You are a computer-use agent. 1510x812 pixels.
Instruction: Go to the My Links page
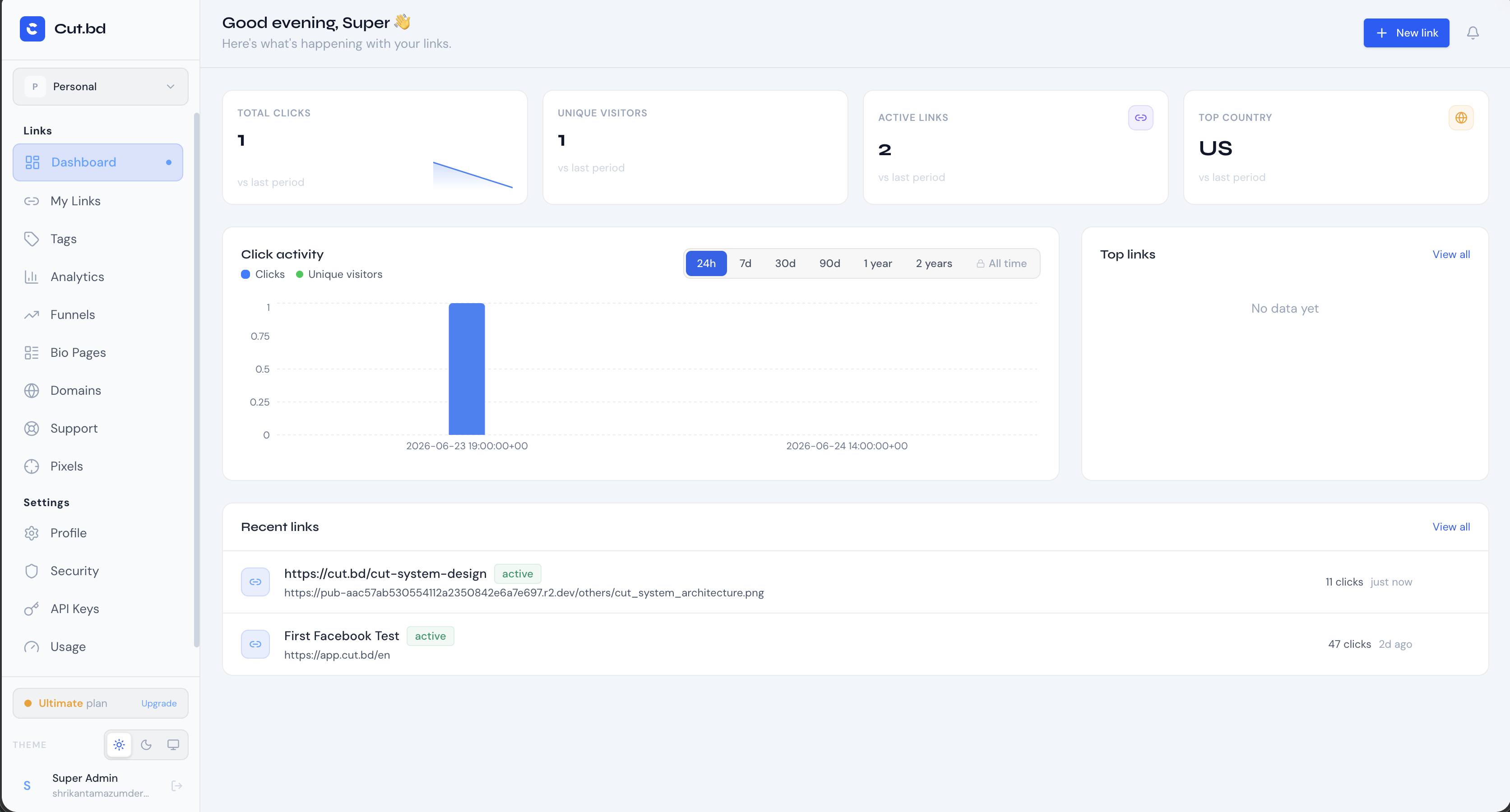pos(98,201)
